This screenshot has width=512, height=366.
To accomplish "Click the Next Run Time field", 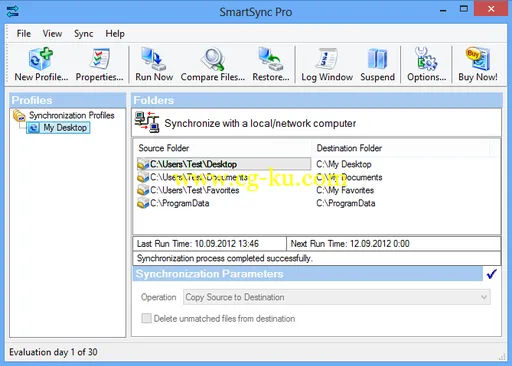I will tap(393, 244).
